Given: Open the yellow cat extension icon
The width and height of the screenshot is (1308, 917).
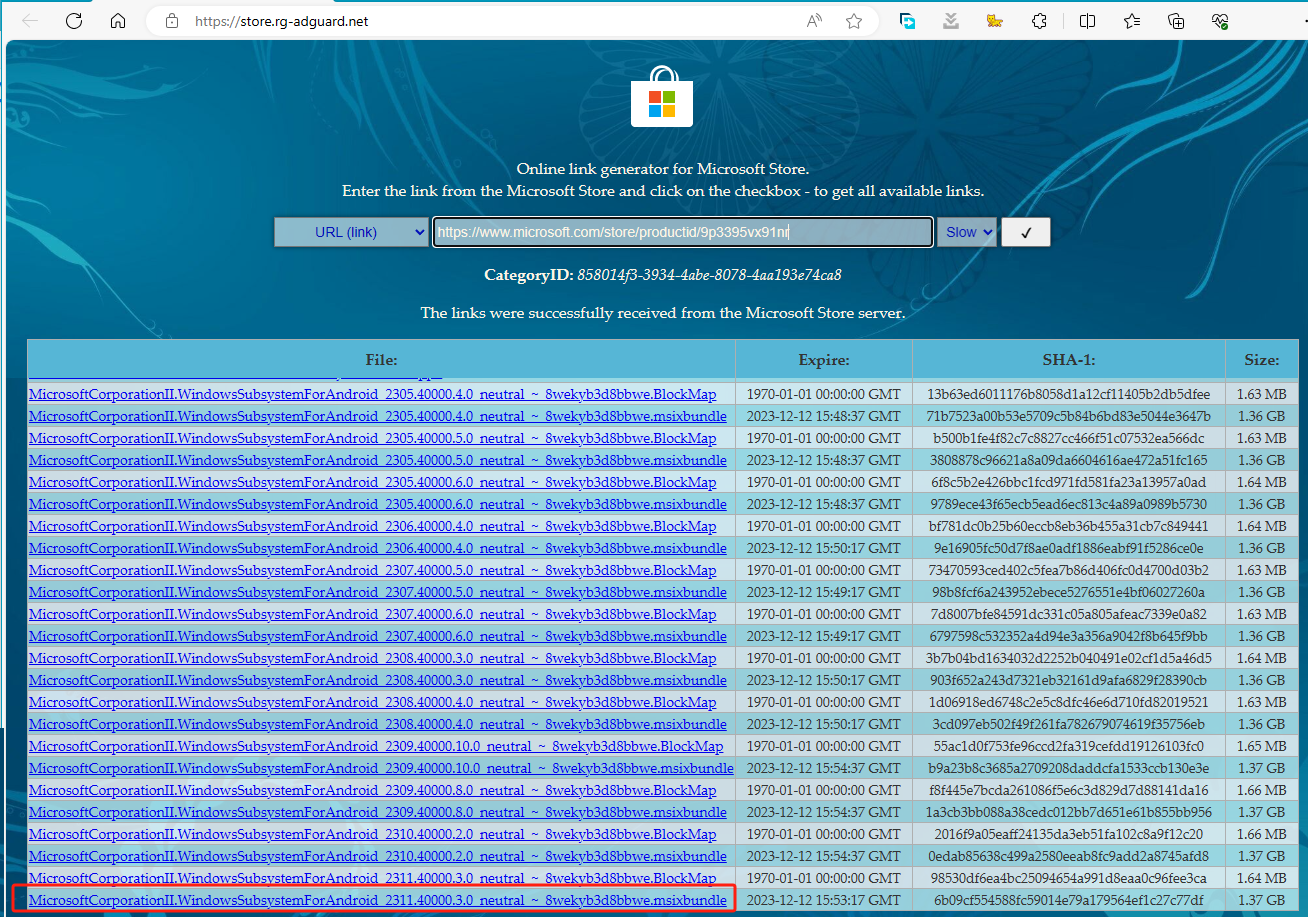Looking at the screenshot, I should coord(995,21).
